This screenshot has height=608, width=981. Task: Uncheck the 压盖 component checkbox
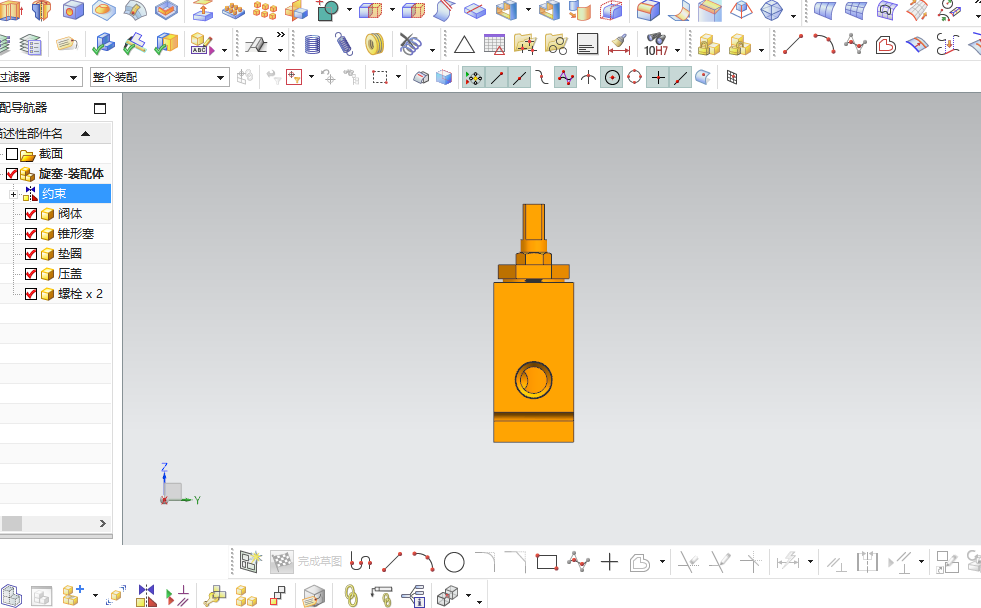(x=31, y=274)
